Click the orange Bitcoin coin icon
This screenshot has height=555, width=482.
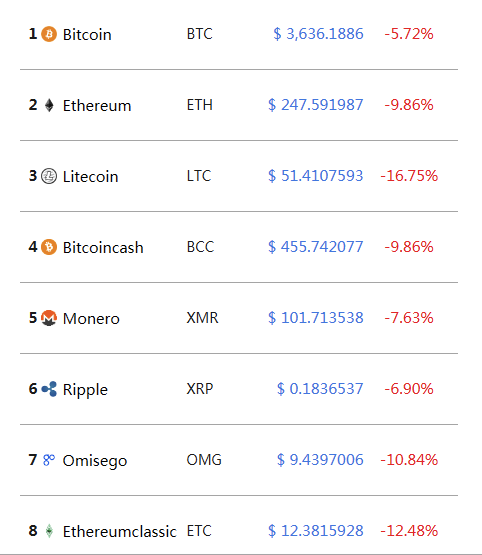tap(49, 34)
